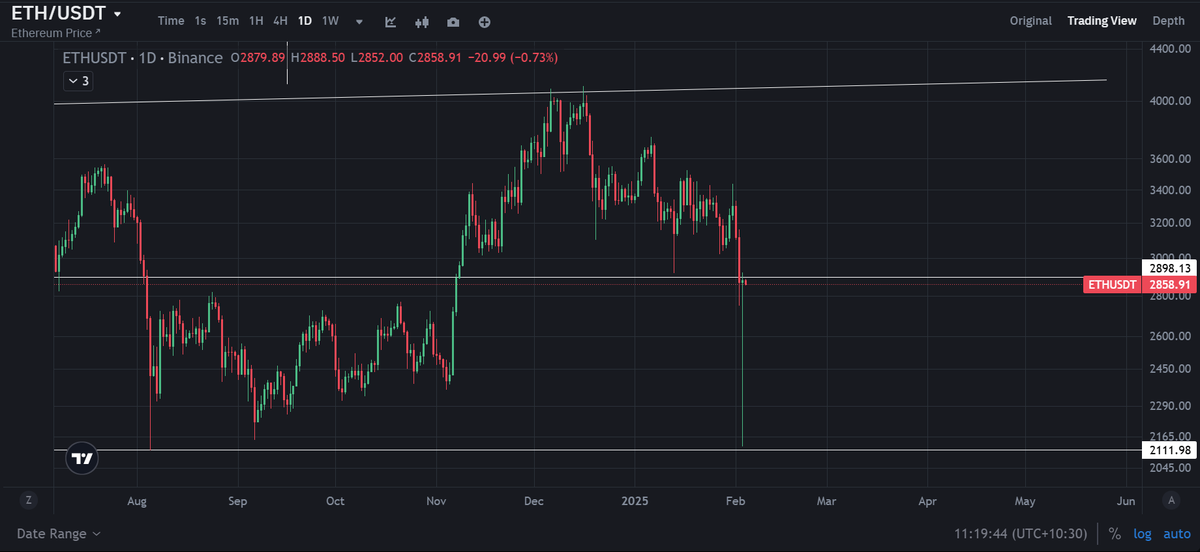Screen dimensions: 1200x552
Task: Switch to the 1H interval
Action: (257, 21)
